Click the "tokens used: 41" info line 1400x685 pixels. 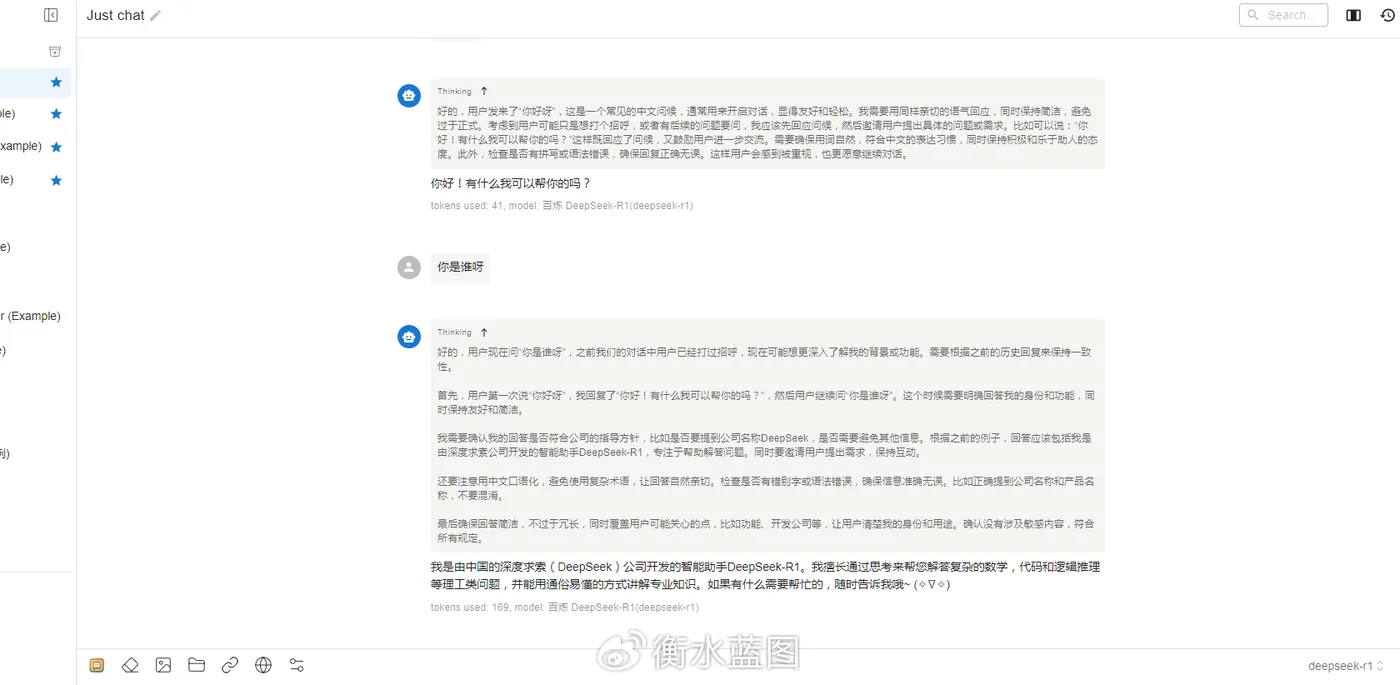(x=562, y=206)
